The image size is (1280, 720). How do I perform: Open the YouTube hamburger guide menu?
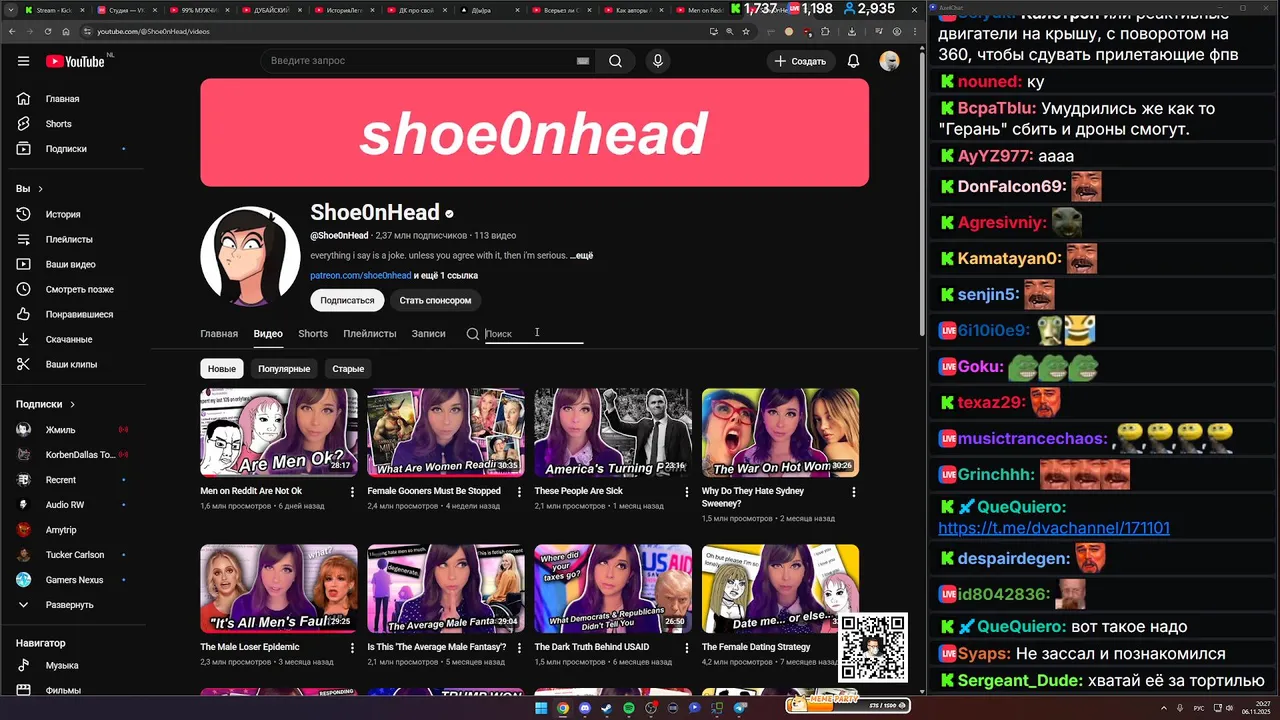pyautogui.click(x=23, y=61)
